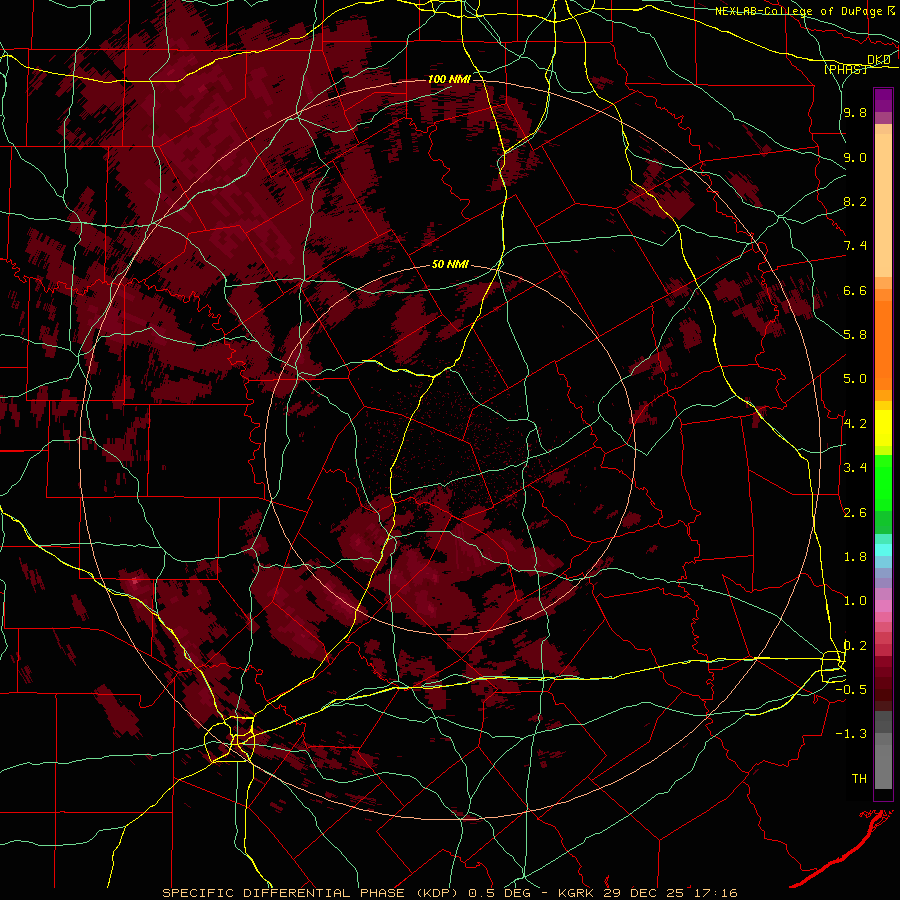Pick the cyan band of the color scale

coord(883,549)
